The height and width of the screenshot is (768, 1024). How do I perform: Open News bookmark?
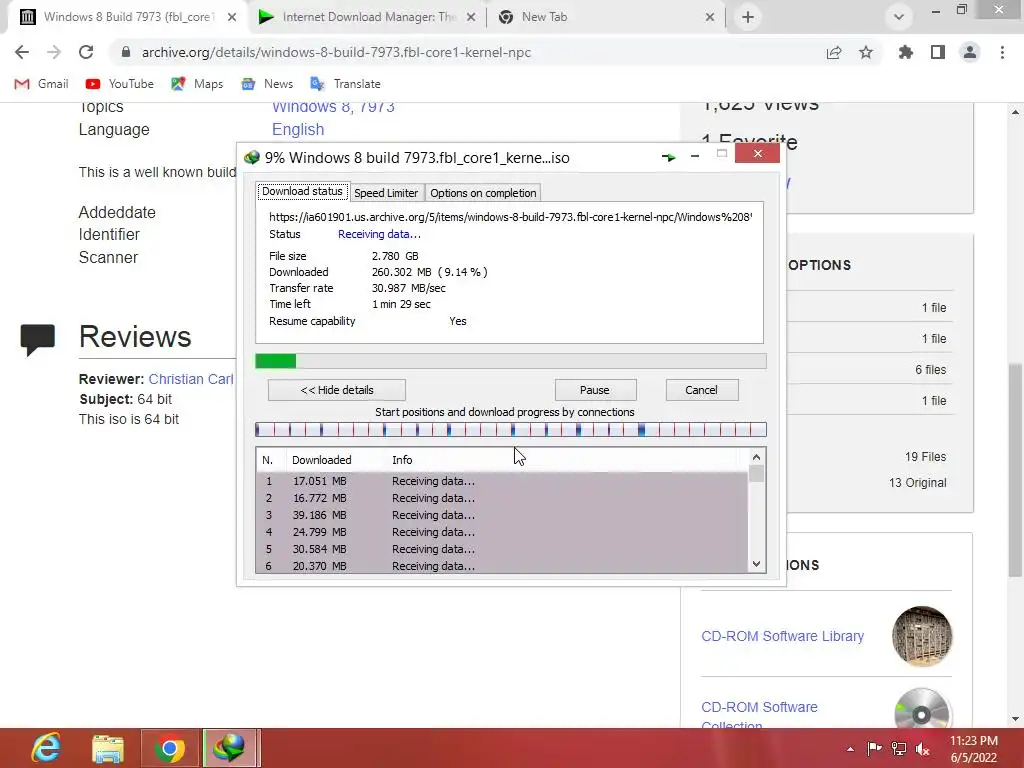267,84
